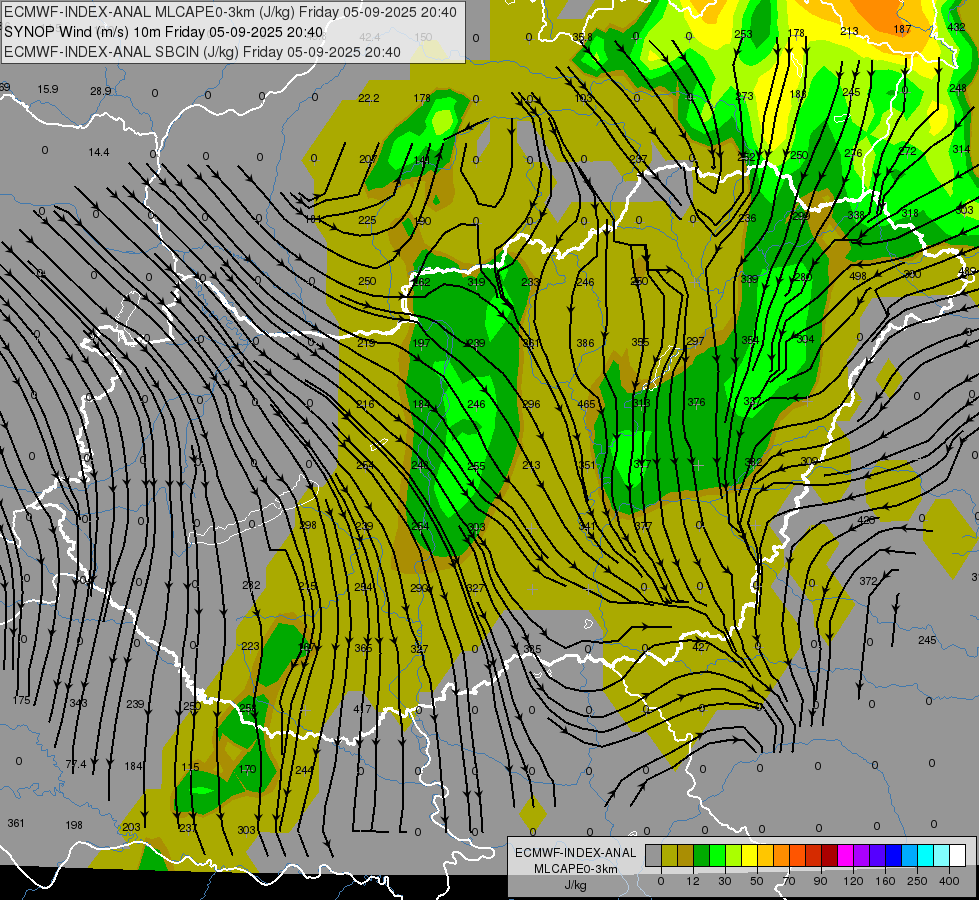Click the legend scale value '70'

click(x=789, y=881)
